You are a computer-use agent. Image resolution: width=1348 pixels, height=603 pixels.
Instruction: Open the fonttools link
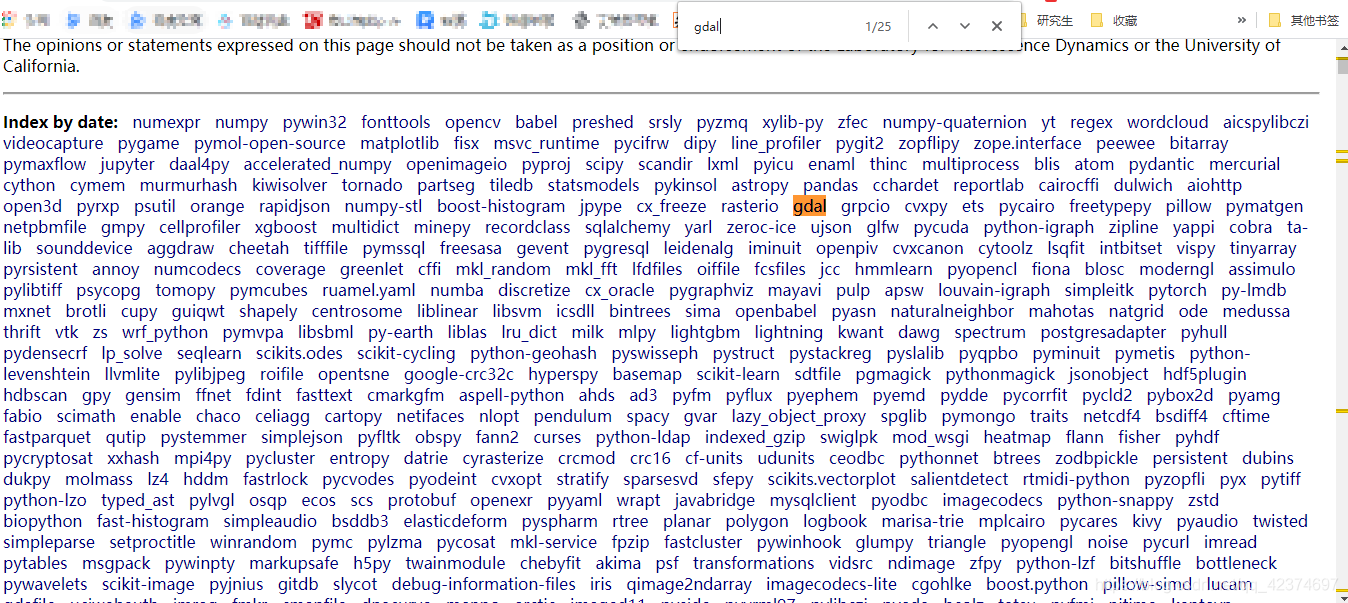[396, 122]
